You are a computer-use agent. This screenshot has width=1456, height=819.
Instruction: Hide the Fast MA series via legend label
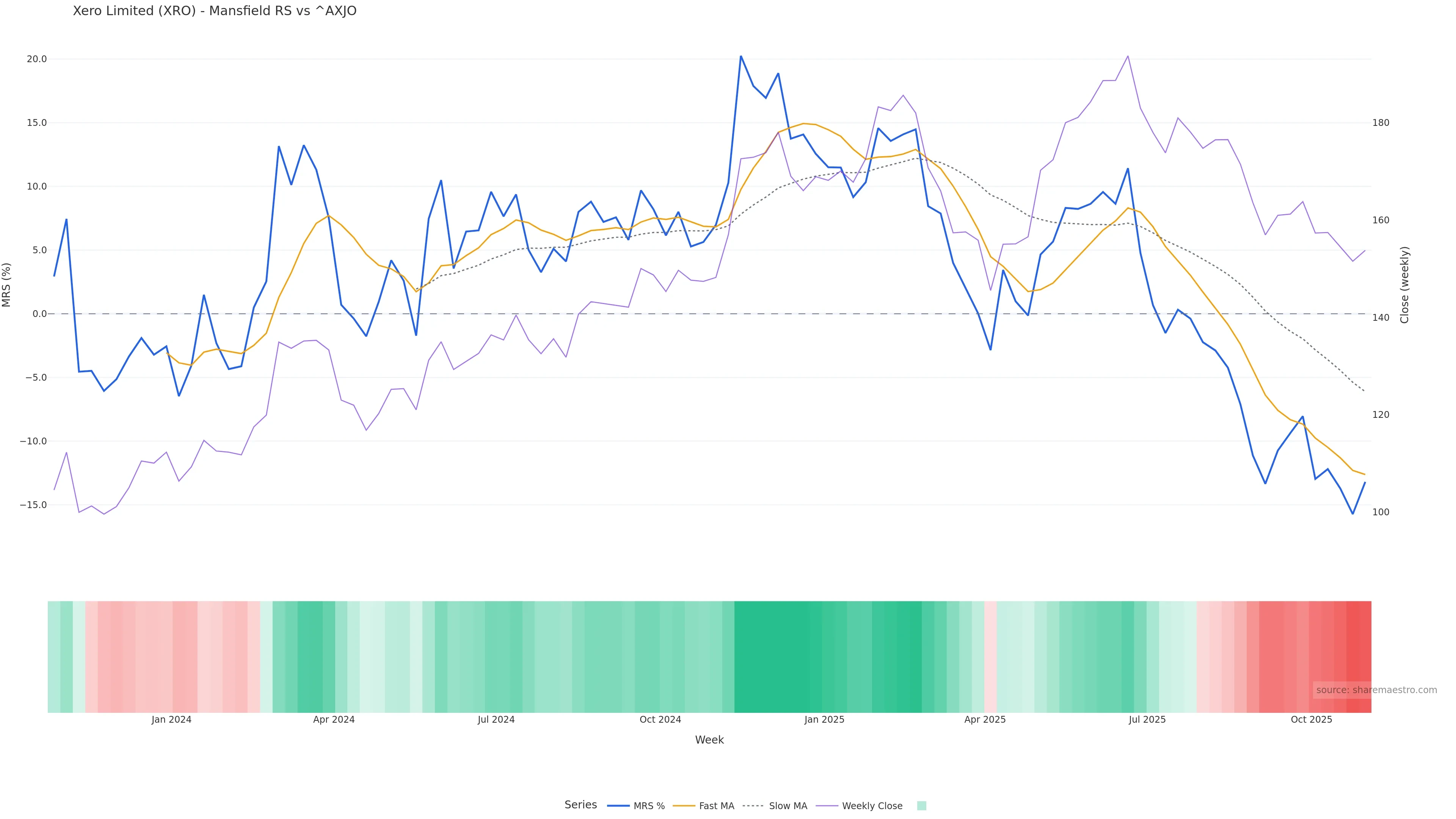pos(716,806)
